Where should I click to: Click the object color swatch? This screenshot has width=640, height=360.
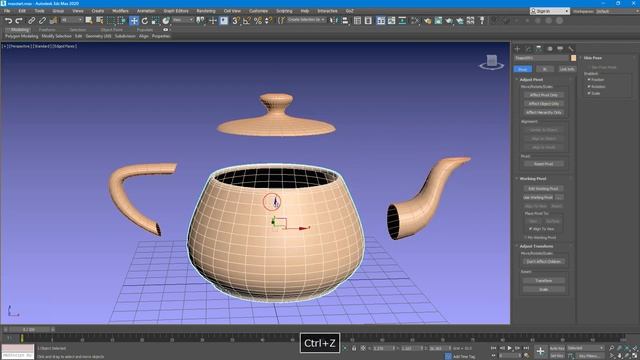click(x=573, y=58)
